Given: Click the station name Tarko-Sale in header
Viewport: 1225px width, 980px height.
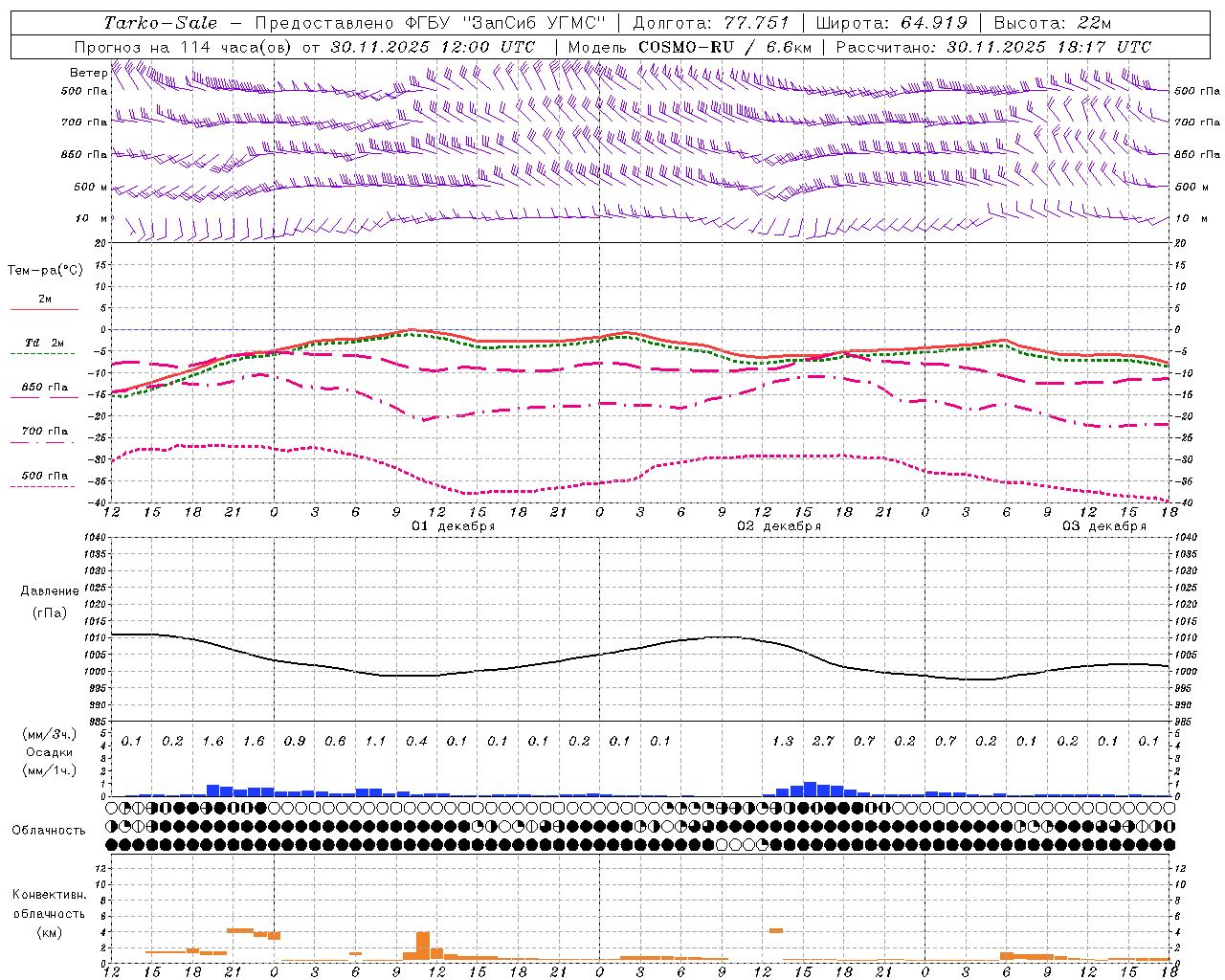Looking at the screenshot, I should pyautogui.click(x=160, y=23).
